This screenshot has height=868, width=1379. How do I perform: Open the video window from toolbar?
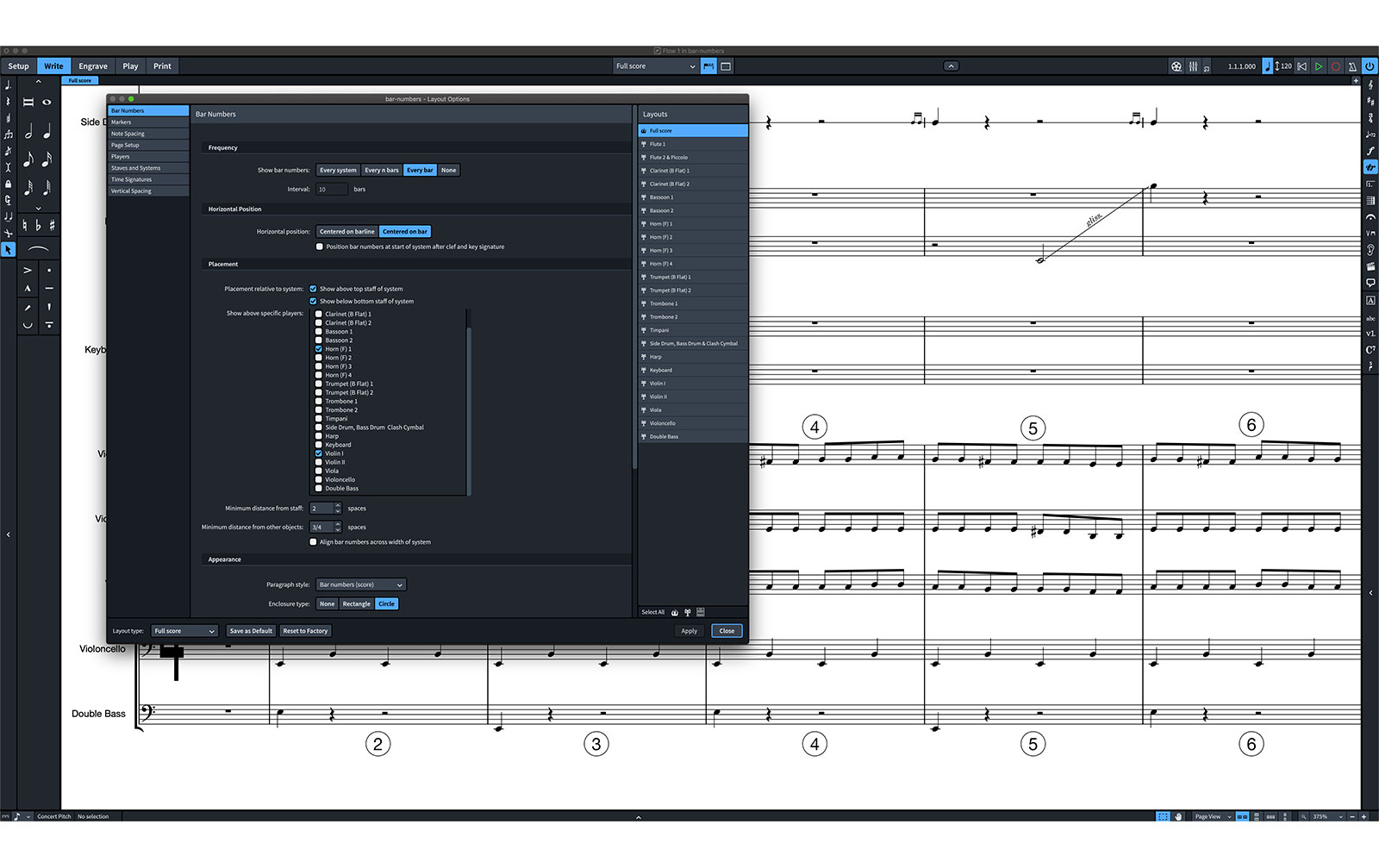1176,66
